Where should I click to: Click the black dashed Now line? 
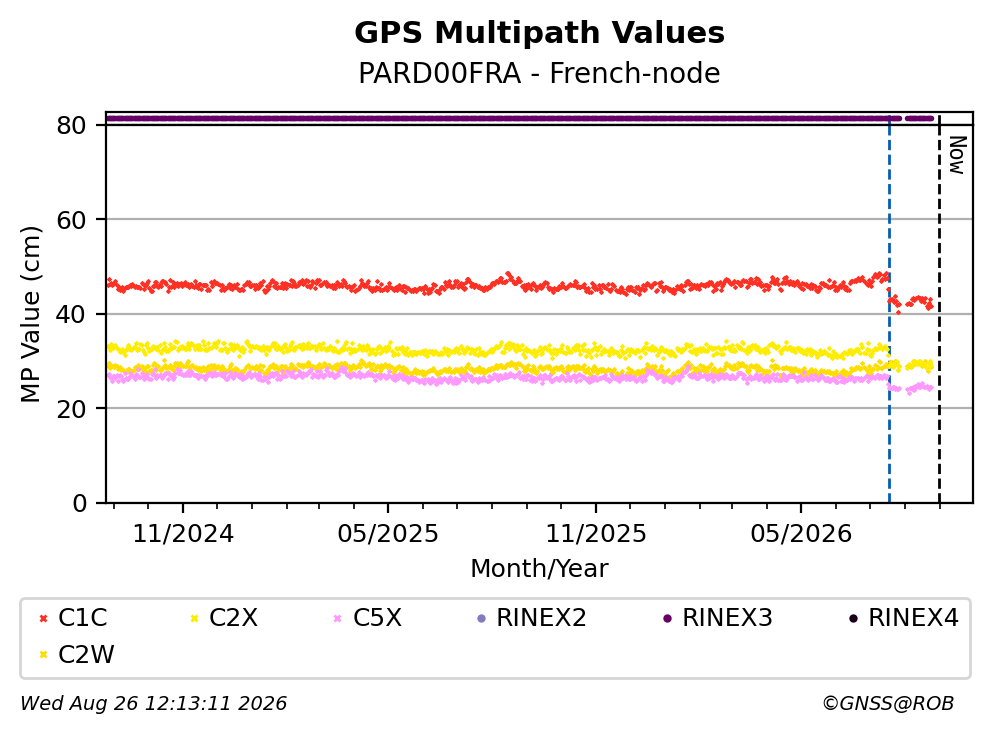coord(939,310)
